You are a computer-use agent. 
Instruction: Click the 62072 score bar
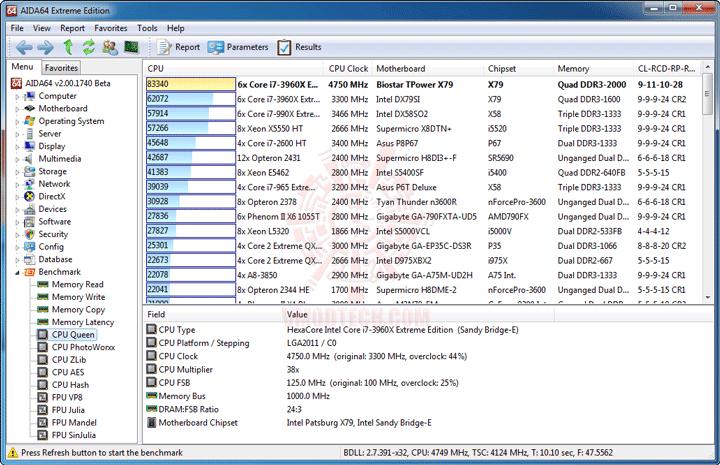(191, 99)
